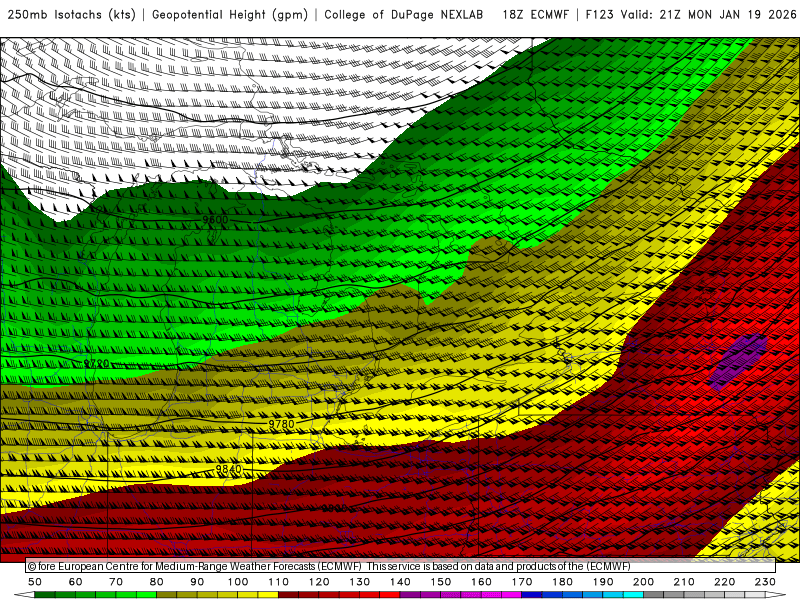Image resolution: width=800 pixels, height=600 pixels.
Task: Click the 110 kts legend label
Action: point(279,582)
